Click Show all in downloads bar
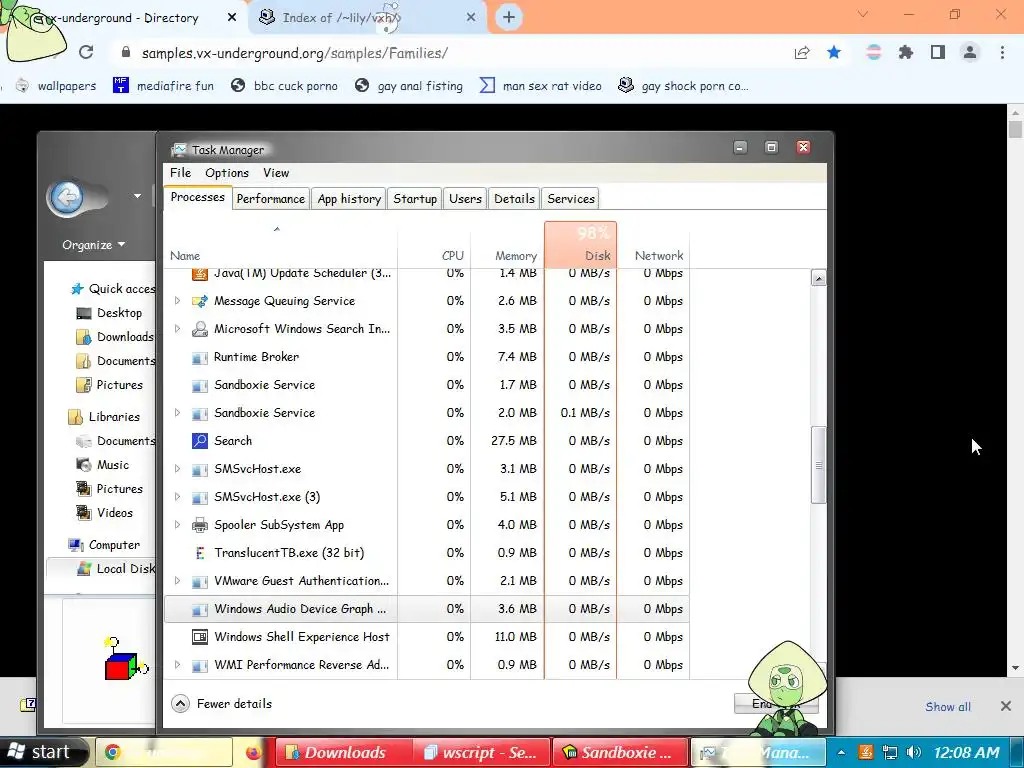This screenshot has width=1024, height=768. (x=948, y=707)
